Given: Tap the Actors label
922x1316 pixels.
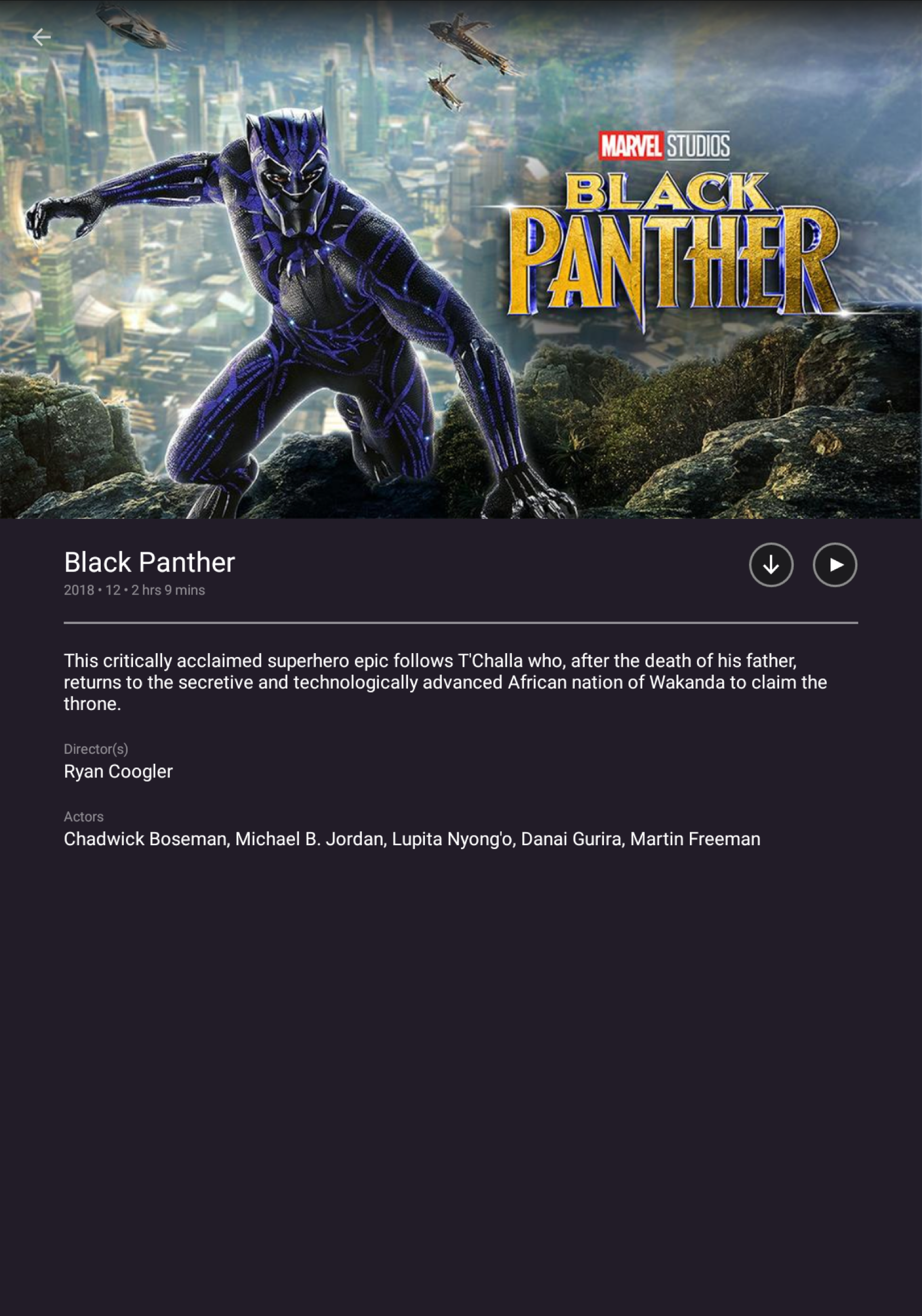Looking at the screenshot, I should 84,817.
